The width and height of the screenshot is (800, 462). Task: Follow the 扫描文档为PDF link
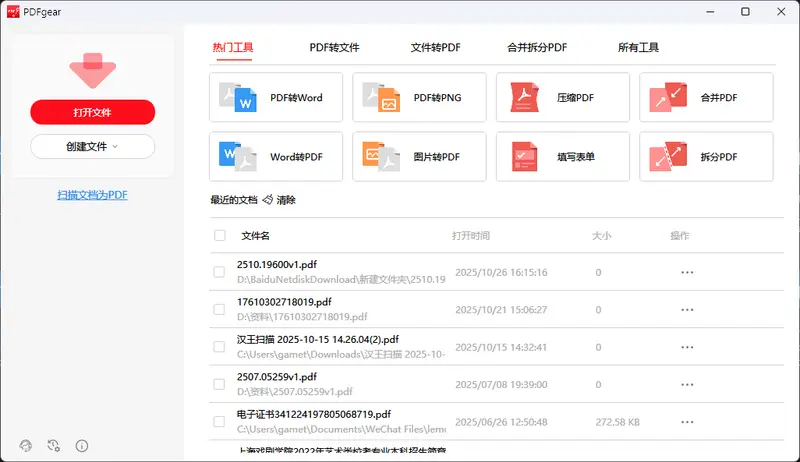tap(92, 195)
